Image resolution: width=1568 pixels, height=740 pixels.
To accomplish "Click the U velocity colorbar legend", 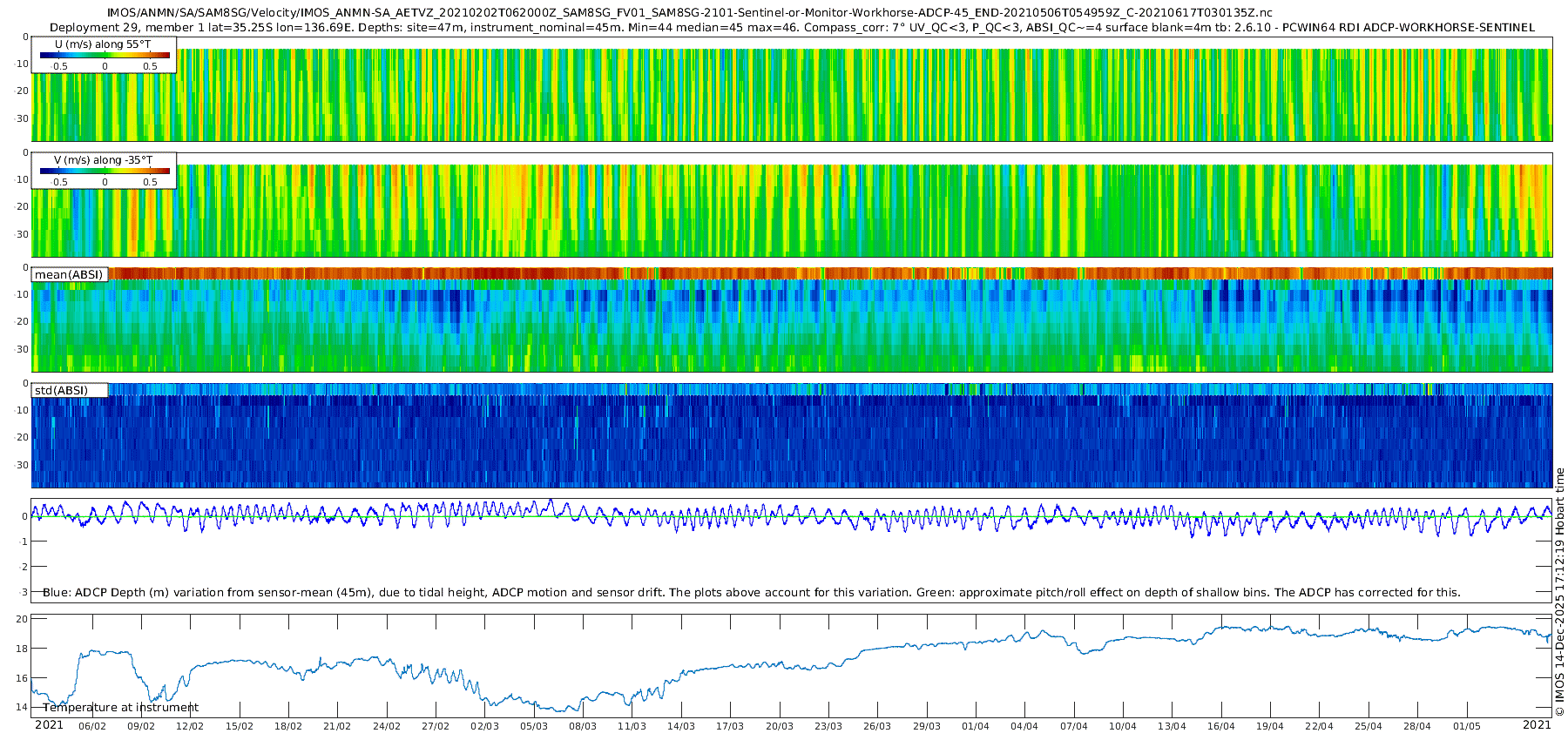I will (x=105, y=55).
